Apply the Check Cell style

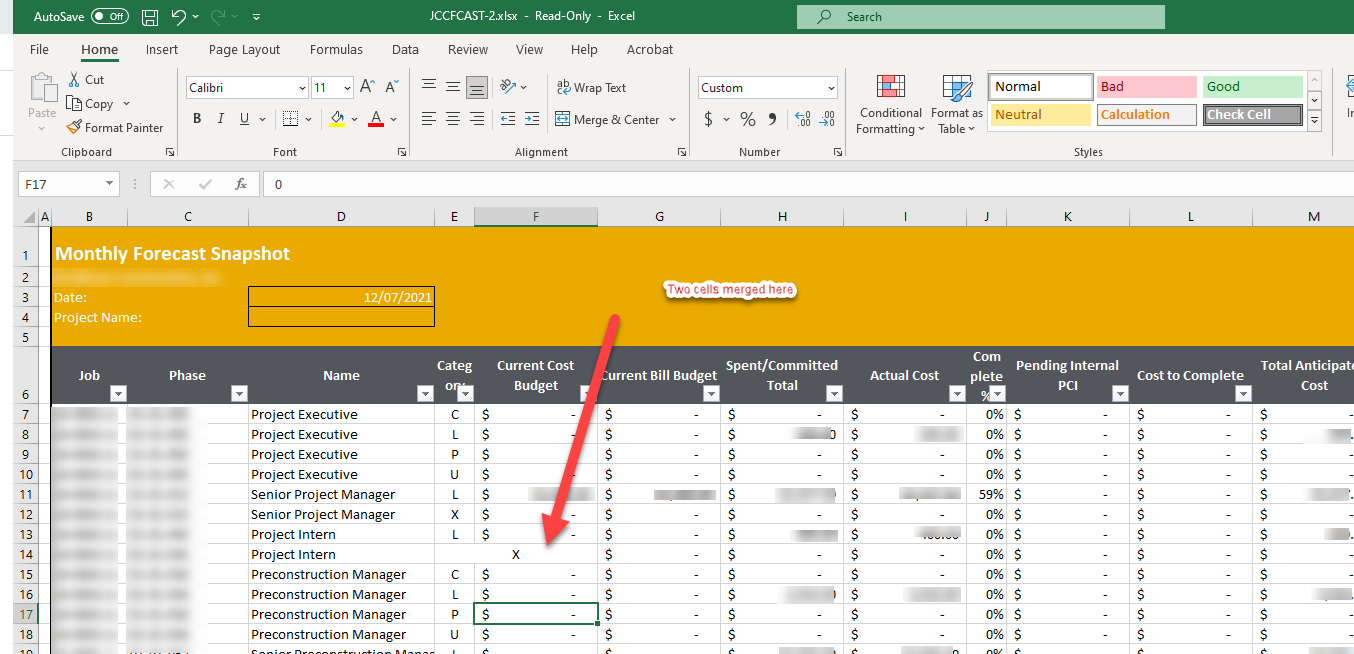pyautogui.click(x=1253, y=115)
